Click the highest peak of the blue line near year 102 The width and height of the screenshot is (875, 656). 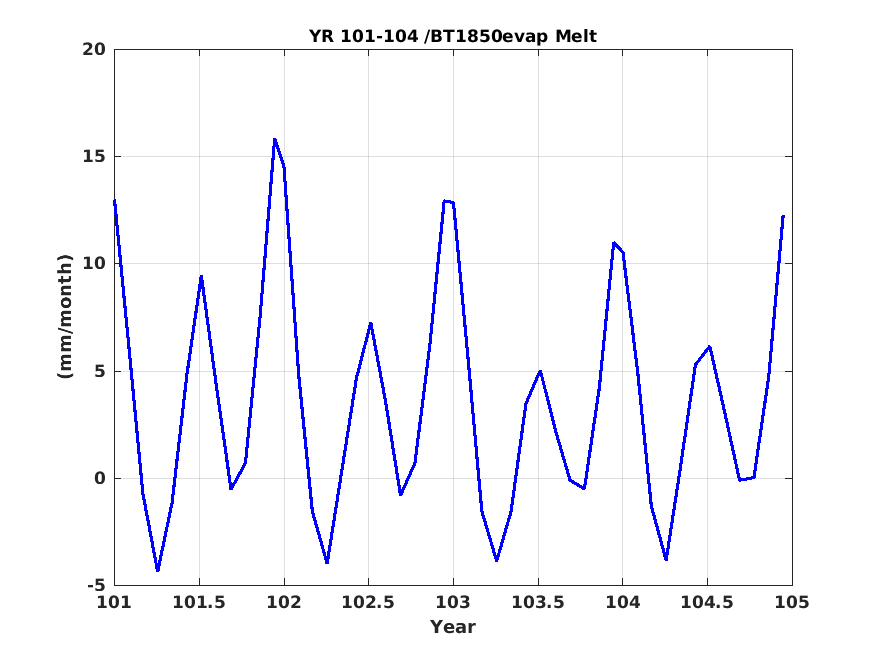pyautogui.click(x=275, y=139)
